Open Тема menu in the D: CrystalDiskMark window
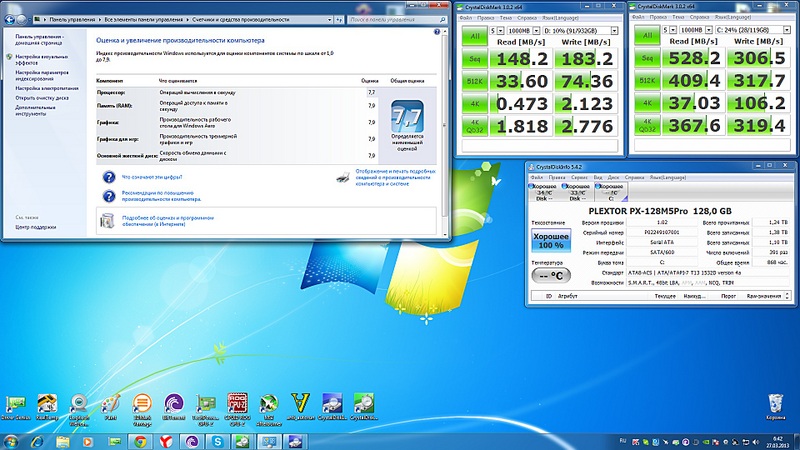The image size is (800, 450). (506, 18)
